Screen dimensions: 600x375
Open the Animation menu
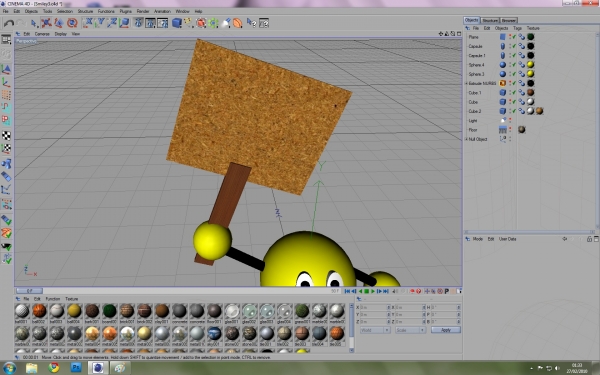(x=162, y=11)
